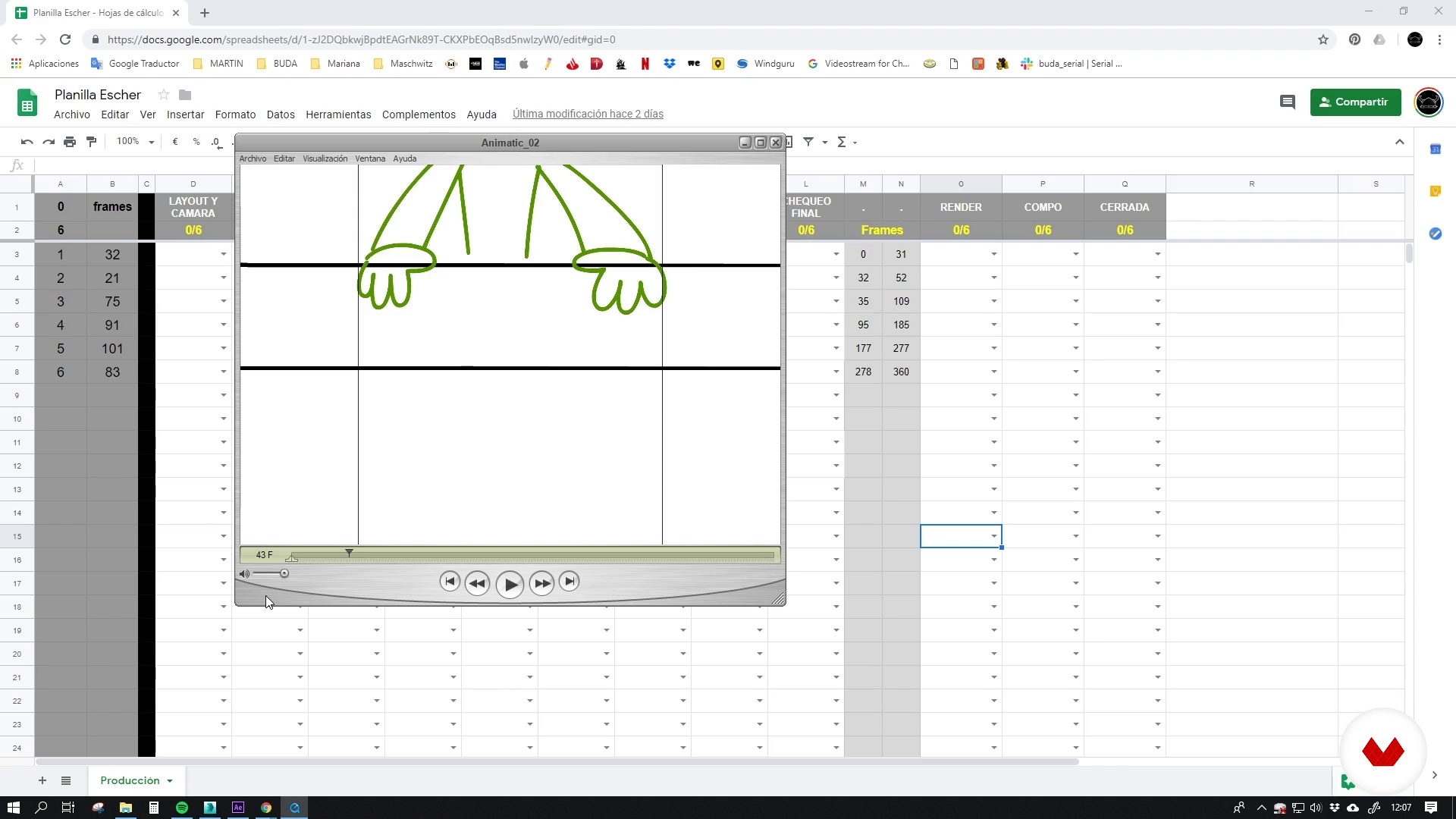The width and height of the screenshot is (1456, 819).
Task: Open the Producción sheet tab menu arrow
Action: (x=170, y=781)
